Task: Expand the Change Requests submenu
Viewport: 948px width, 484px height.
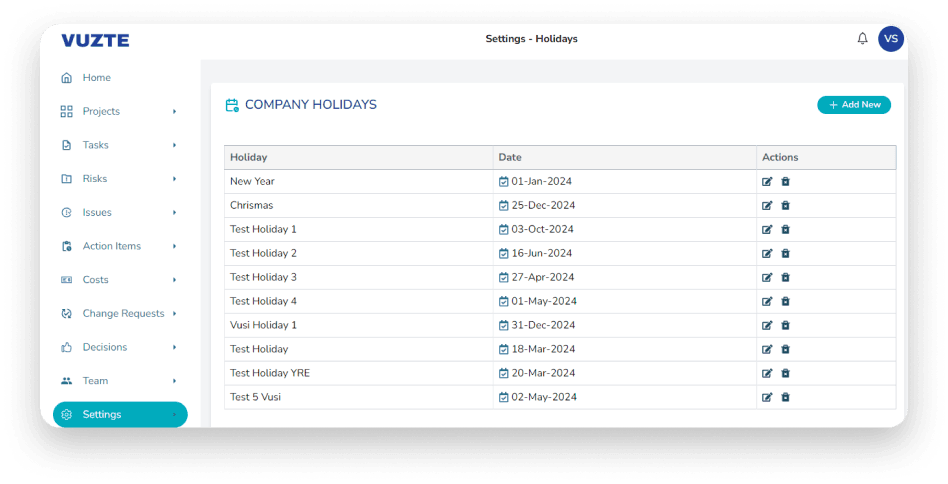Action: (x=174, y=314)
